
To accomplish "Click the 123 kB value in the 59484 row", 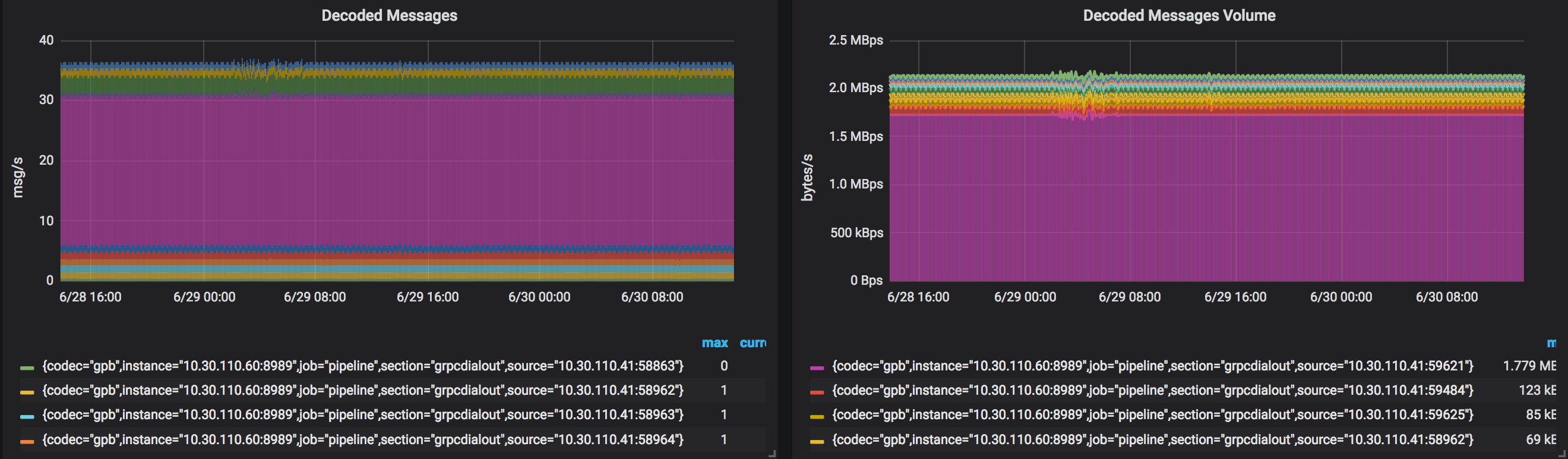I will tap(1537, 390).
